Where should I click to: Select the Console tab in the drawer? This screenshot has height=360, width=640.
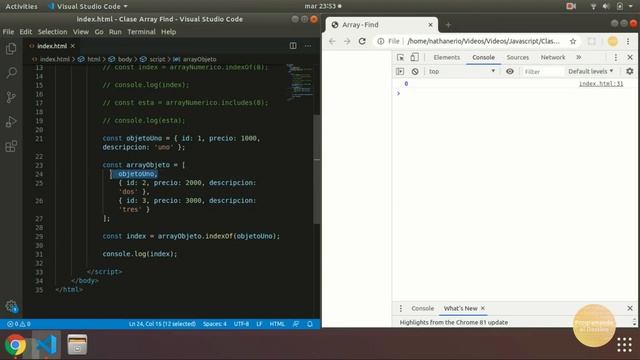click(422, 309)
